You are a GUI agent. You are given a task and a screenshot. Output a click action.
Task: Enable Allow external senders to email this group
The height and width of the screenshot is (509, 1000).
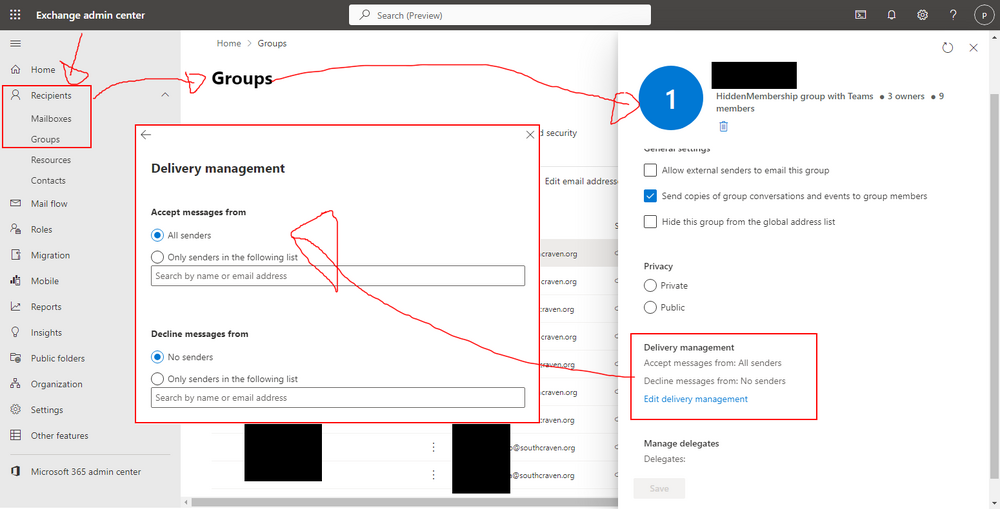(x=650, y=170)
